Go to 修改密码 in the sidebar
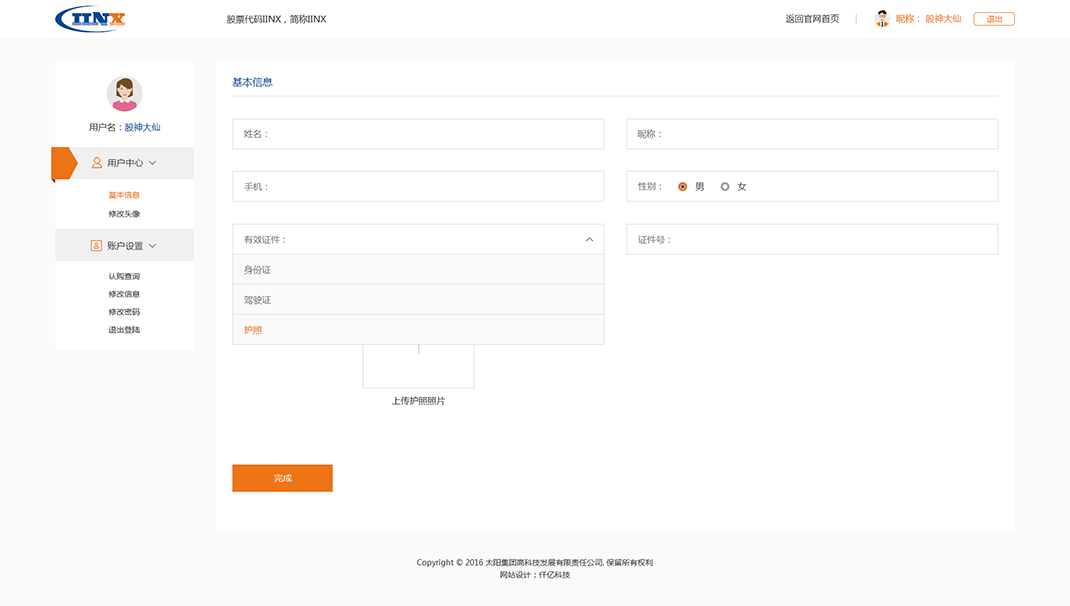 tap(124, 312)
